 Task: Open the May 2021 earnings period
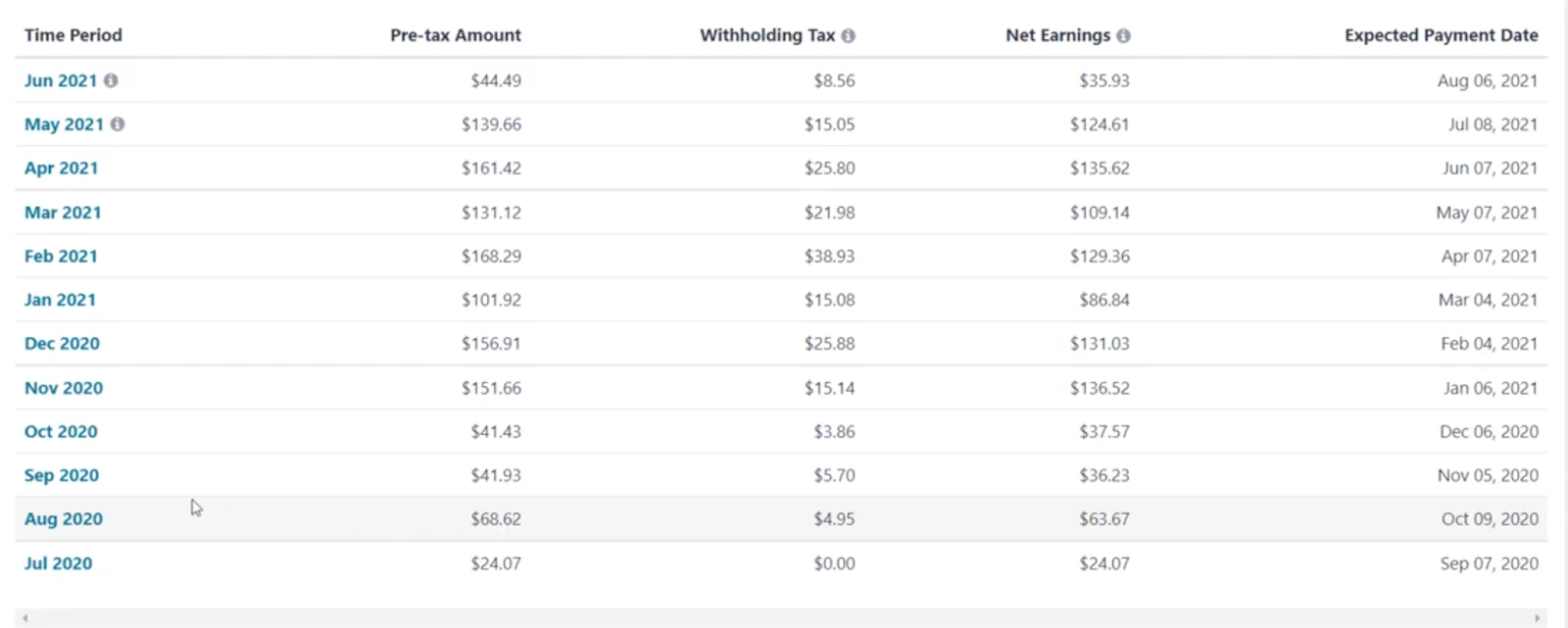pos(64,124)
